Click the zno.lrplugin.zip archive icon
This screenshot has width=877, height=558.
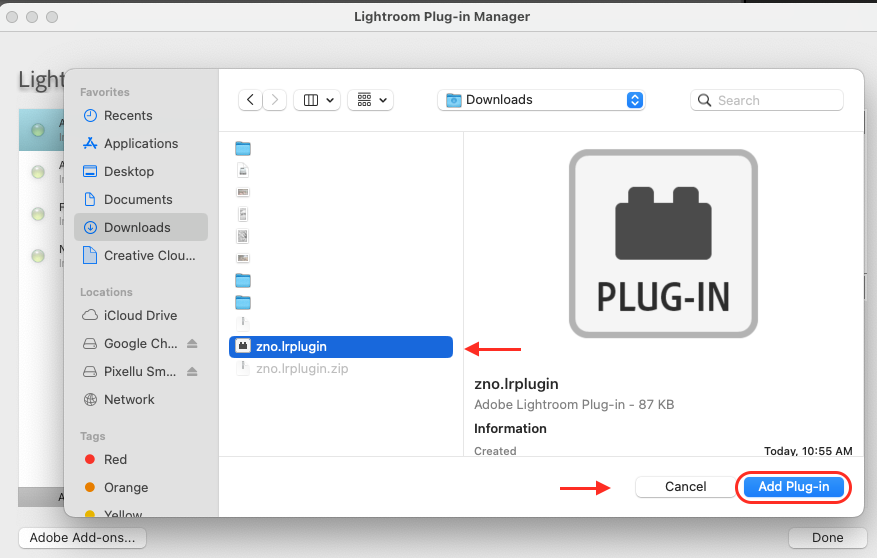(243, 368)
